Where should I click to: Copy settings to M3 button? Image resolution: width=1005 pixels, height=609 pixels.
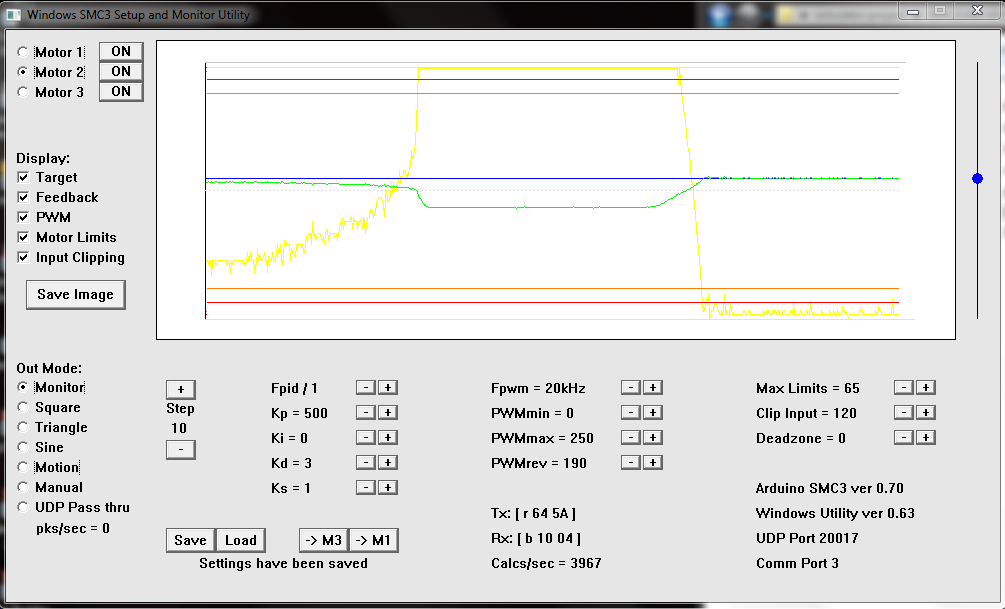[x=323, y=540]
